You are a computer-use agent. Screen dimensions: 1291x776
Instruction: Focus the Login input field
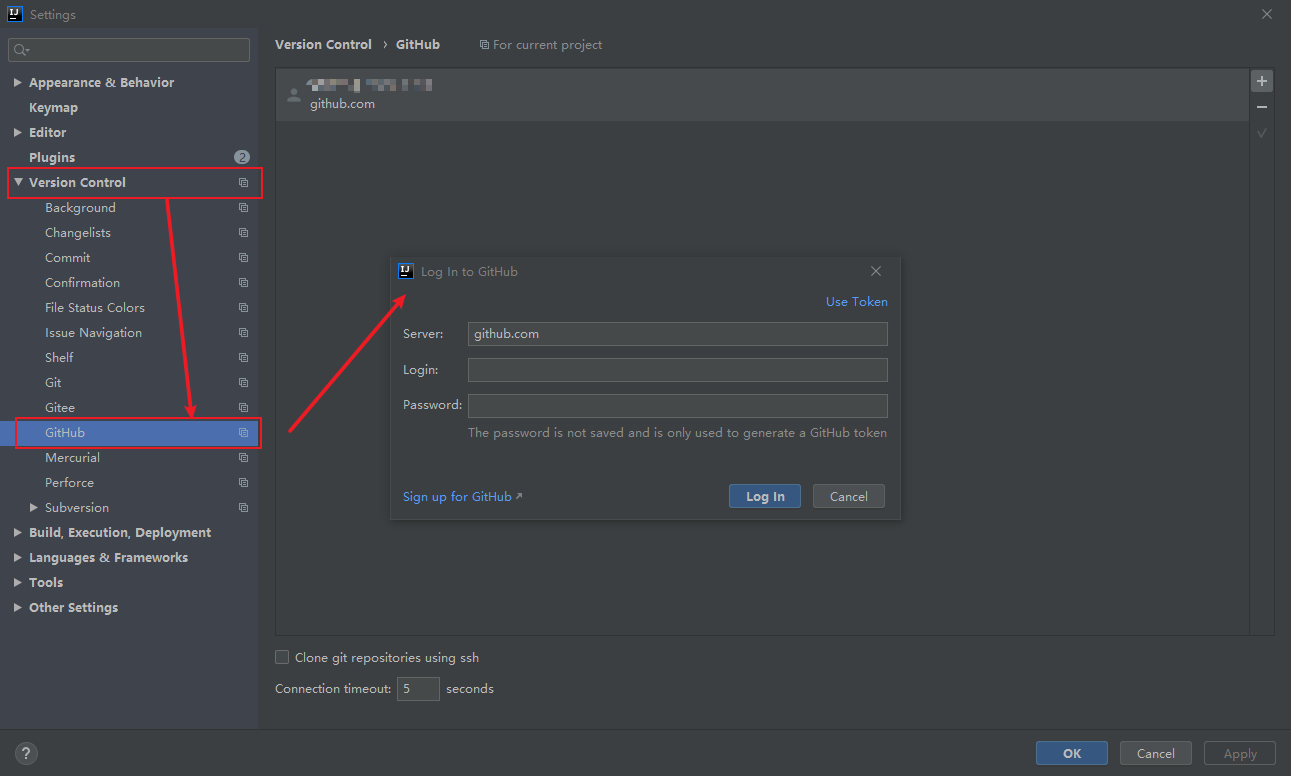(678, 370)
